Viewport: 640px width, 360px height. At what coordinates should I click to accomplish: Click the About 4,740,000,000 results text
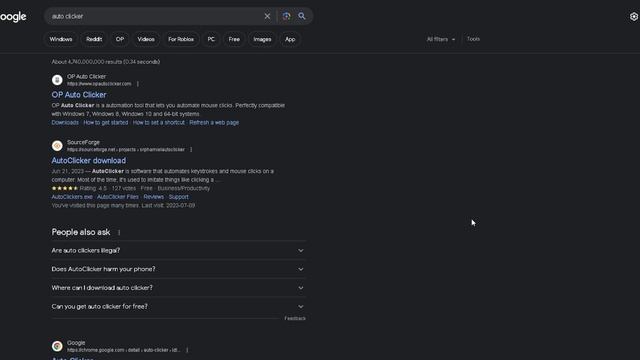(x=106, y=62)
